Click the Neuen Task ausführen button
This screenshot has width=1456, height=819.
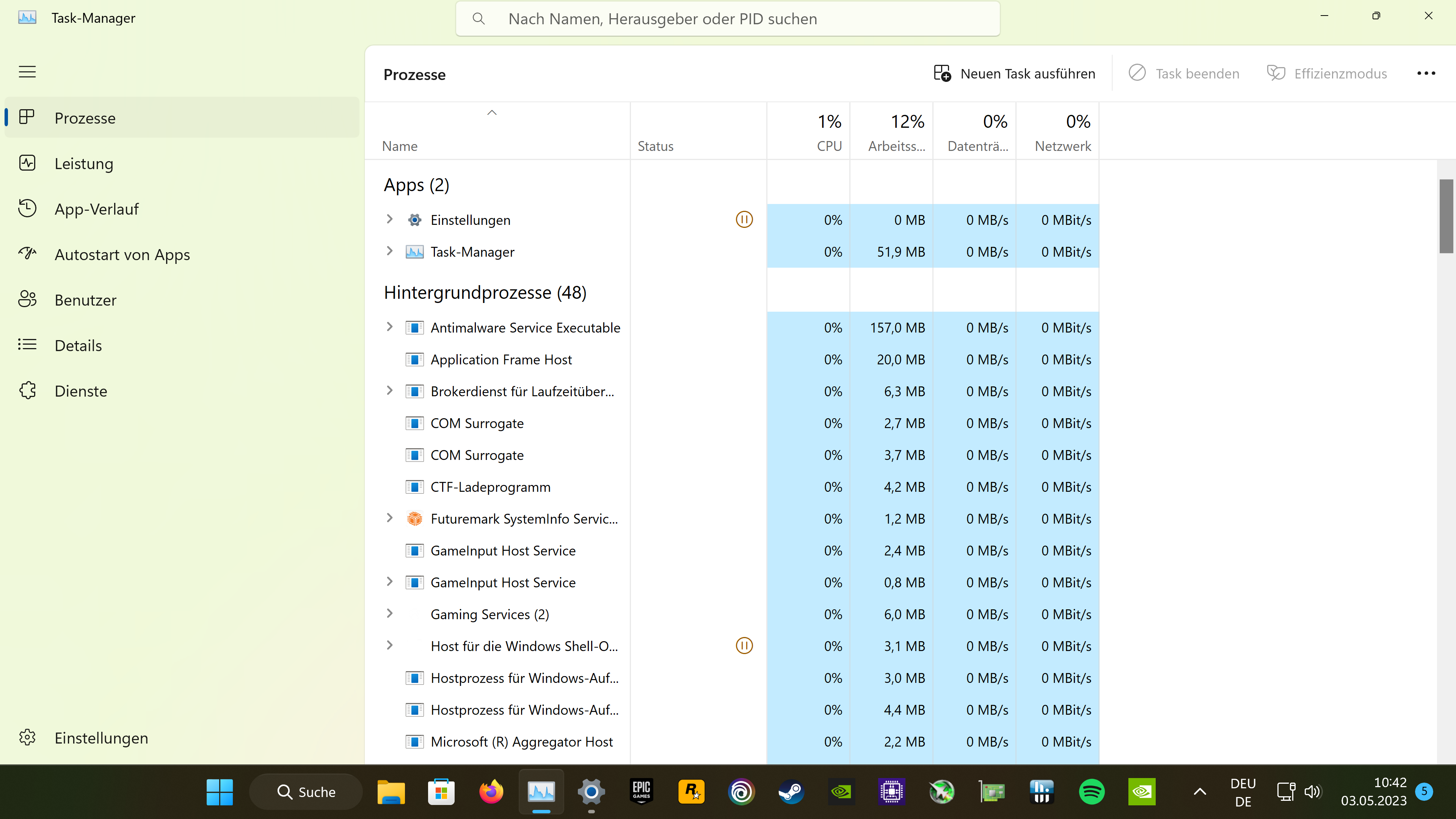(1014, 73)
